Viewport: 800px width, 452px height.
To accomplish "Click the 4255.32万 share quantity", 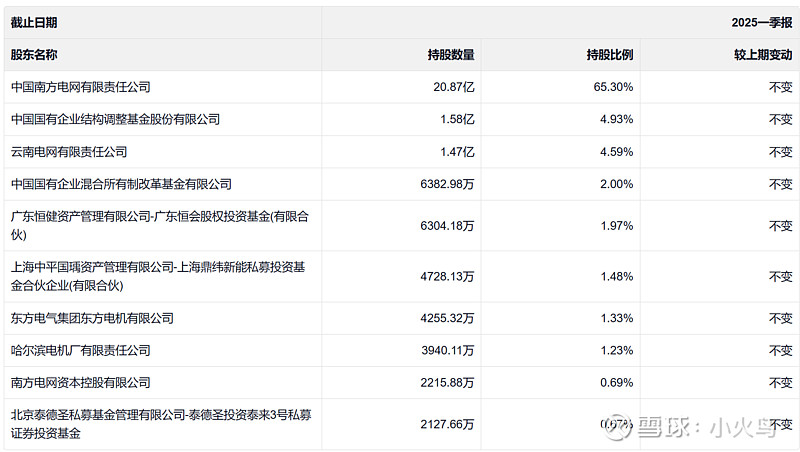I will click(x=447, y=318).
